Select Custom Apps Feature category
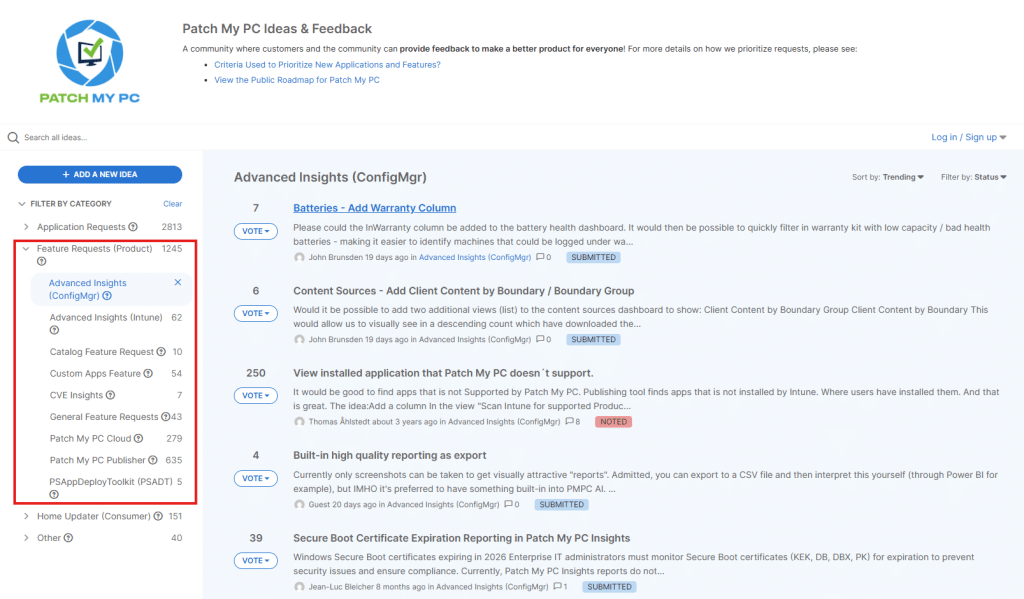1024x599 pixels. click(95, 373)
